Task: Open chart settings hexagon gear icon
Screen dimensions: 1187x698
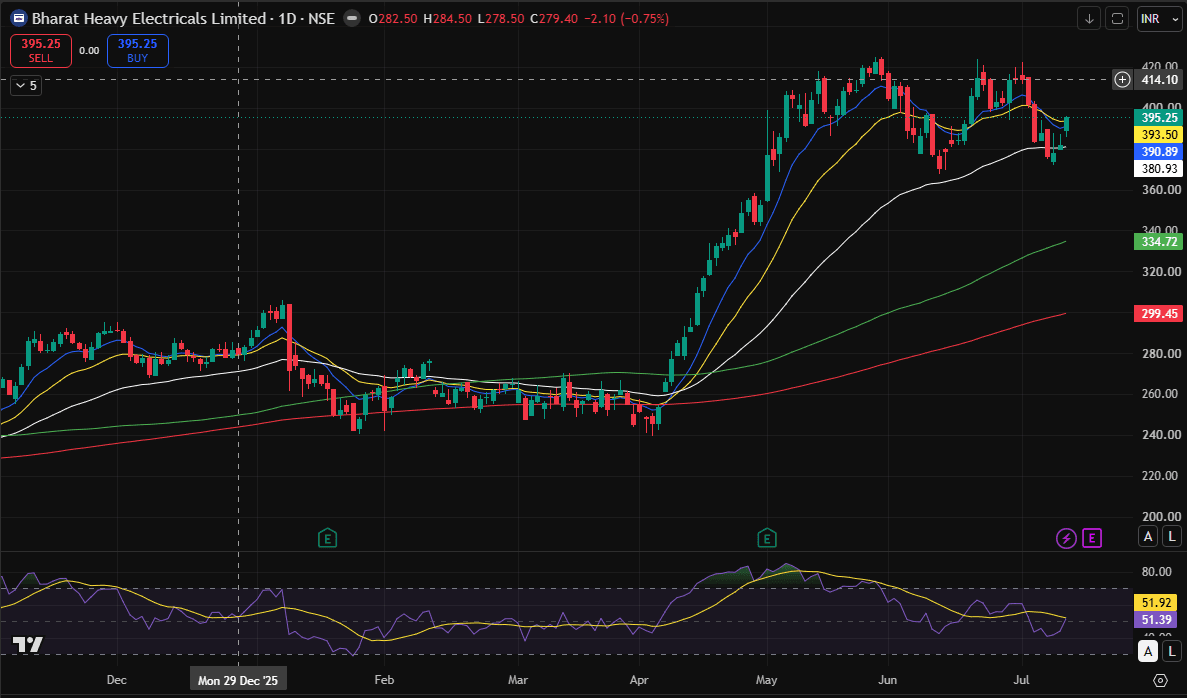Action: click(1160, 680)
